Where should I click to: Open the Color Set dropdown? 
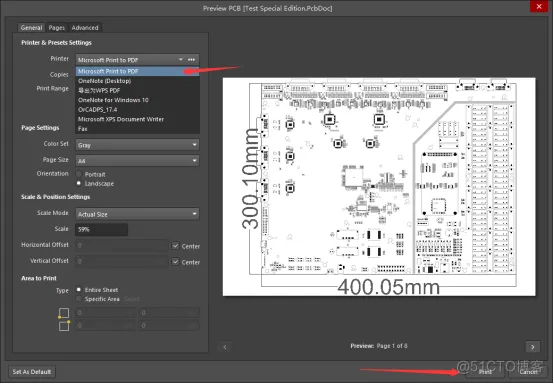pyautogui.click(x=137, y=145)
